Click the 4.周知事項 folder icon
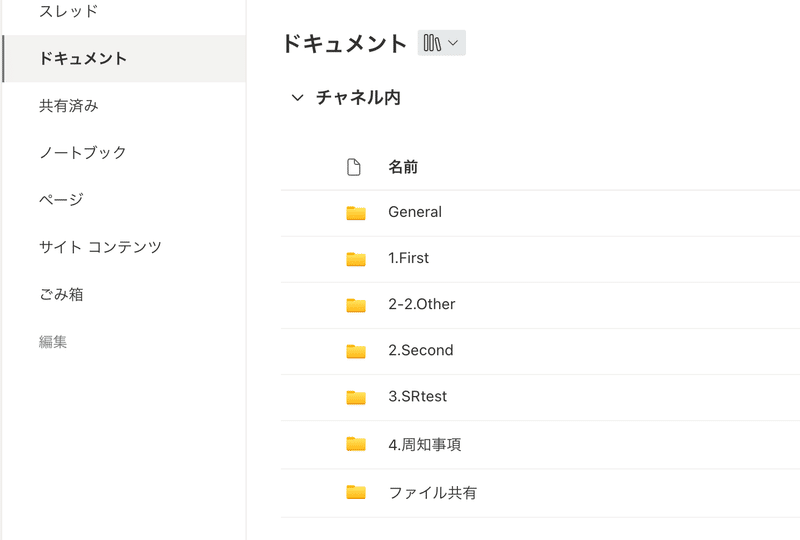800x540 pixels. coord(356,444)
